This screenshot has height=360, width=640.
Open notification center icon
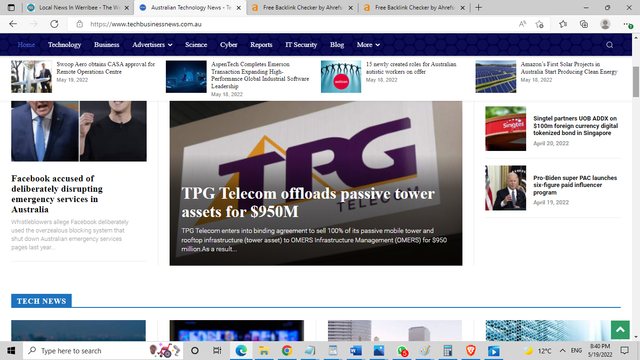pyautogui.click(x=624, y=351)
